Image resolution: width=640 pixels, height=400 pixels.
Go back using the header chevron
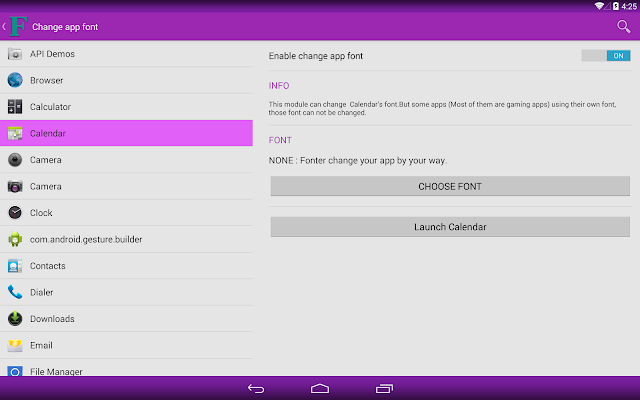coord(4,27)
